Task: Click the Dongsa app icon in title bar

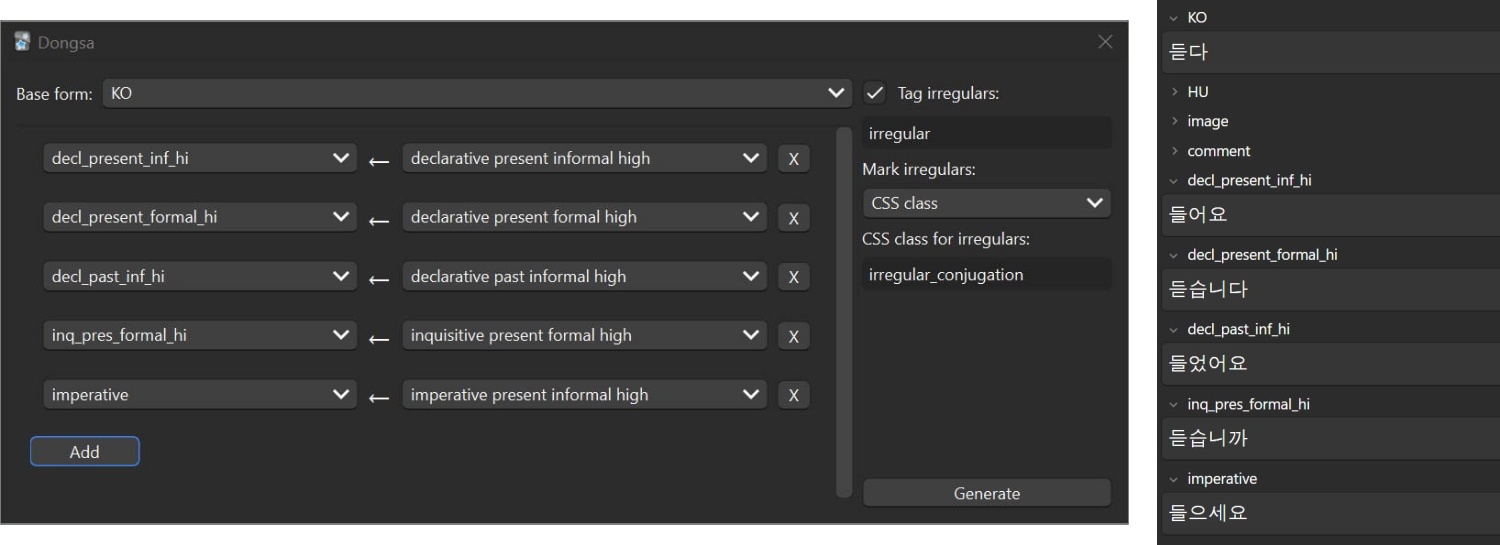Action: pos(22,43)
